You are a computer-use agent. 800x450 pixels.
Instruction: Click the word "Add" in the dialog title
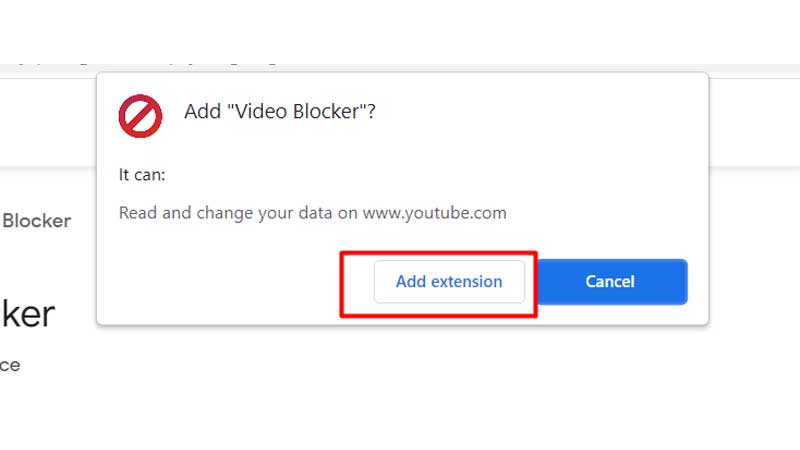pos(203,111)
